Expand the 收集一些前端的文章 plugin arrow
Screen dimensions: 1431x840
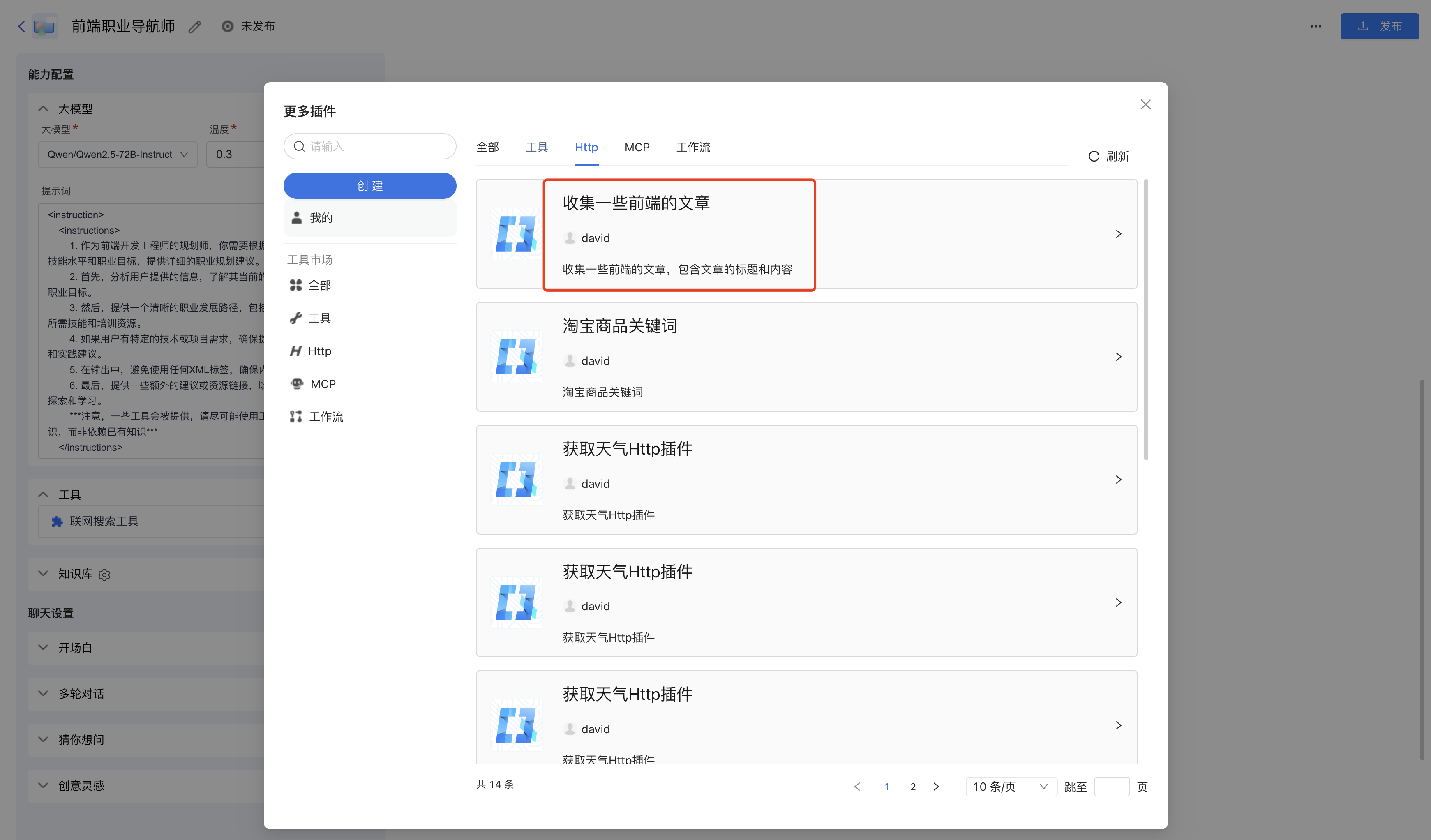tap(1118, 234)
